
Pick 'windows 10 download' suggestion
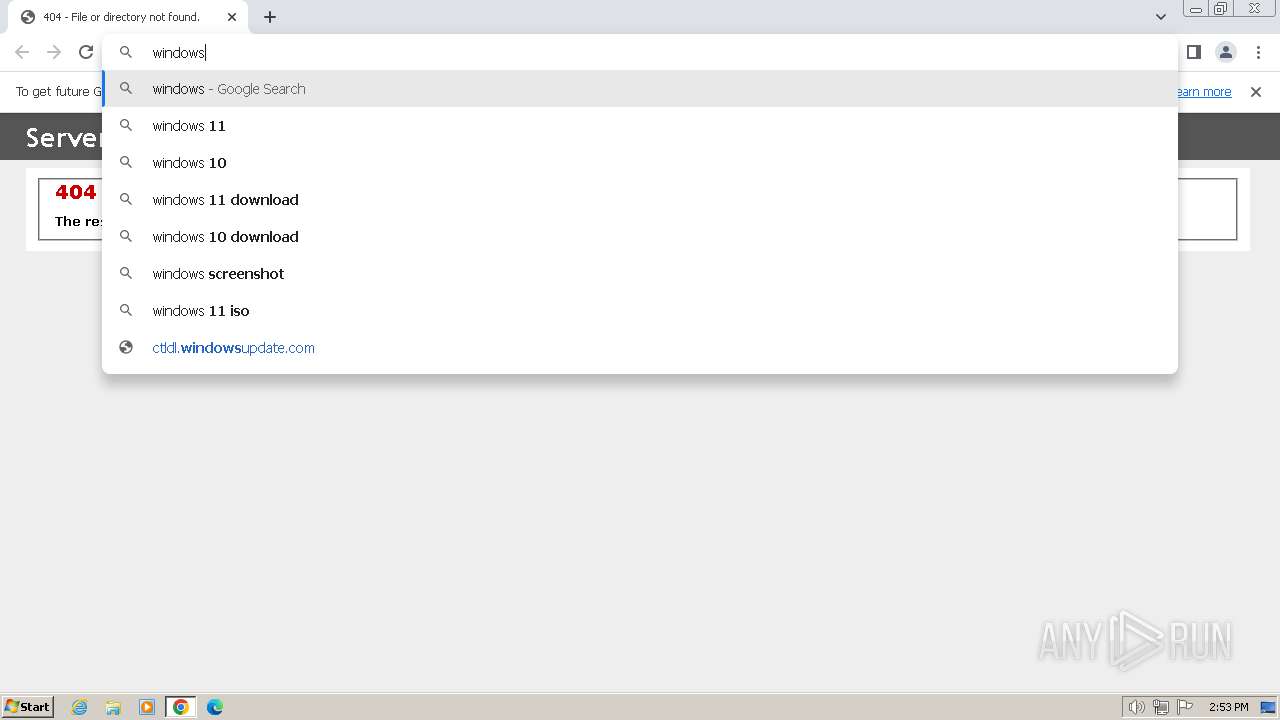640,237
